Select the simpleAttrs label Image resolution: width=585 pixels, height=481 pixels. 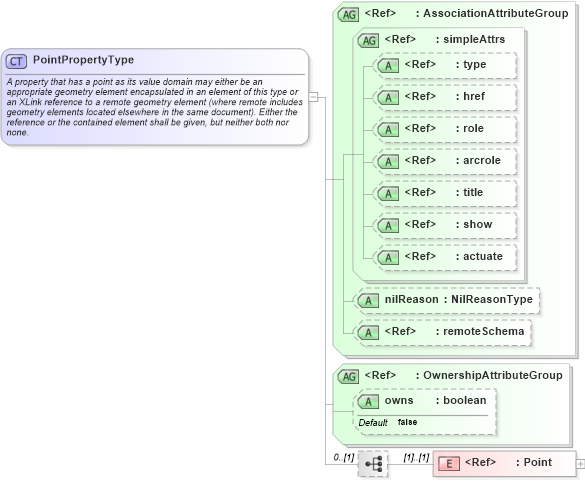click(x=474, y=39)
